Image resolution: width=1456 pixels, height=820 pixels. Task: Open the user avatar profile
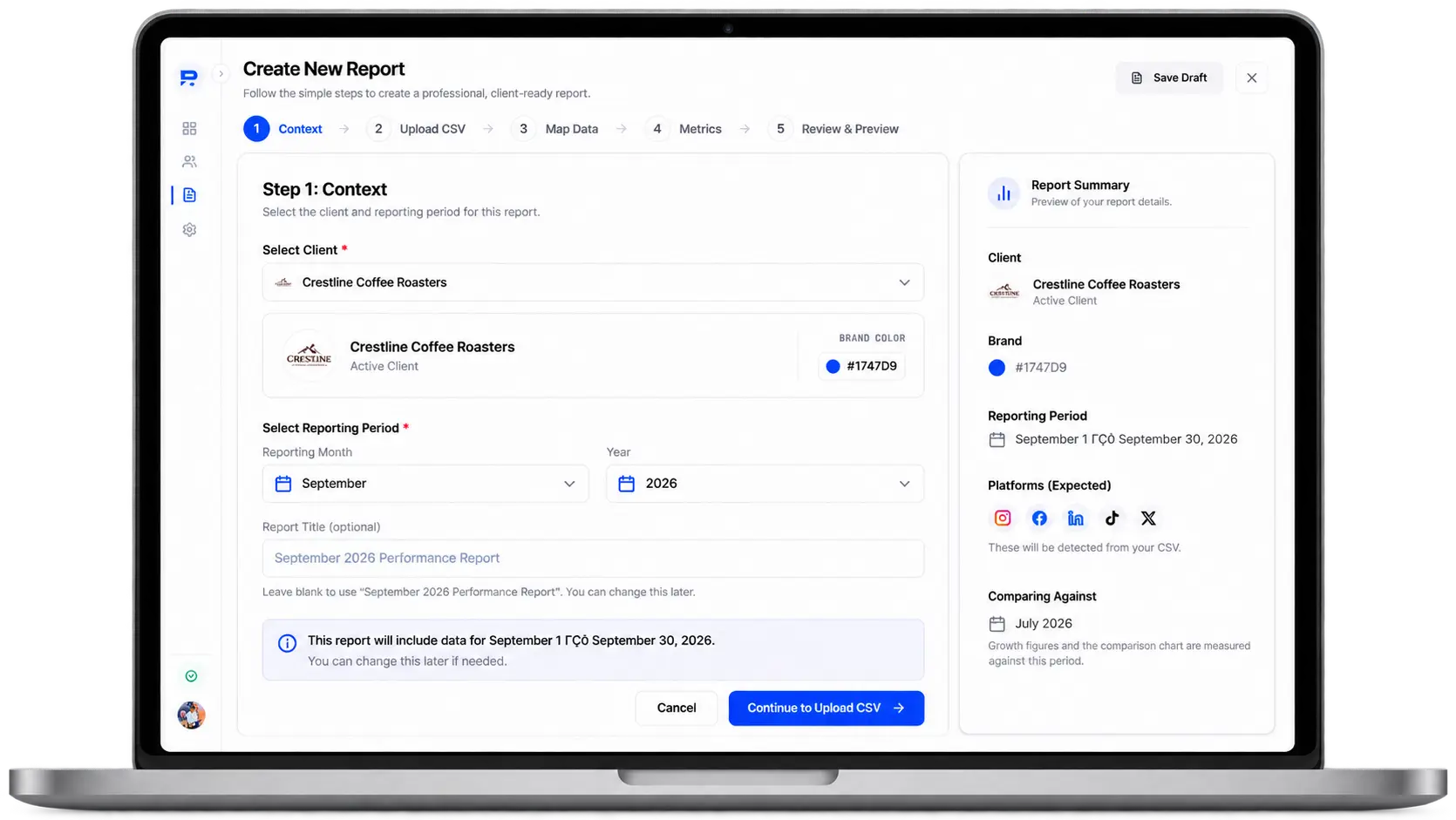[191, 715]
